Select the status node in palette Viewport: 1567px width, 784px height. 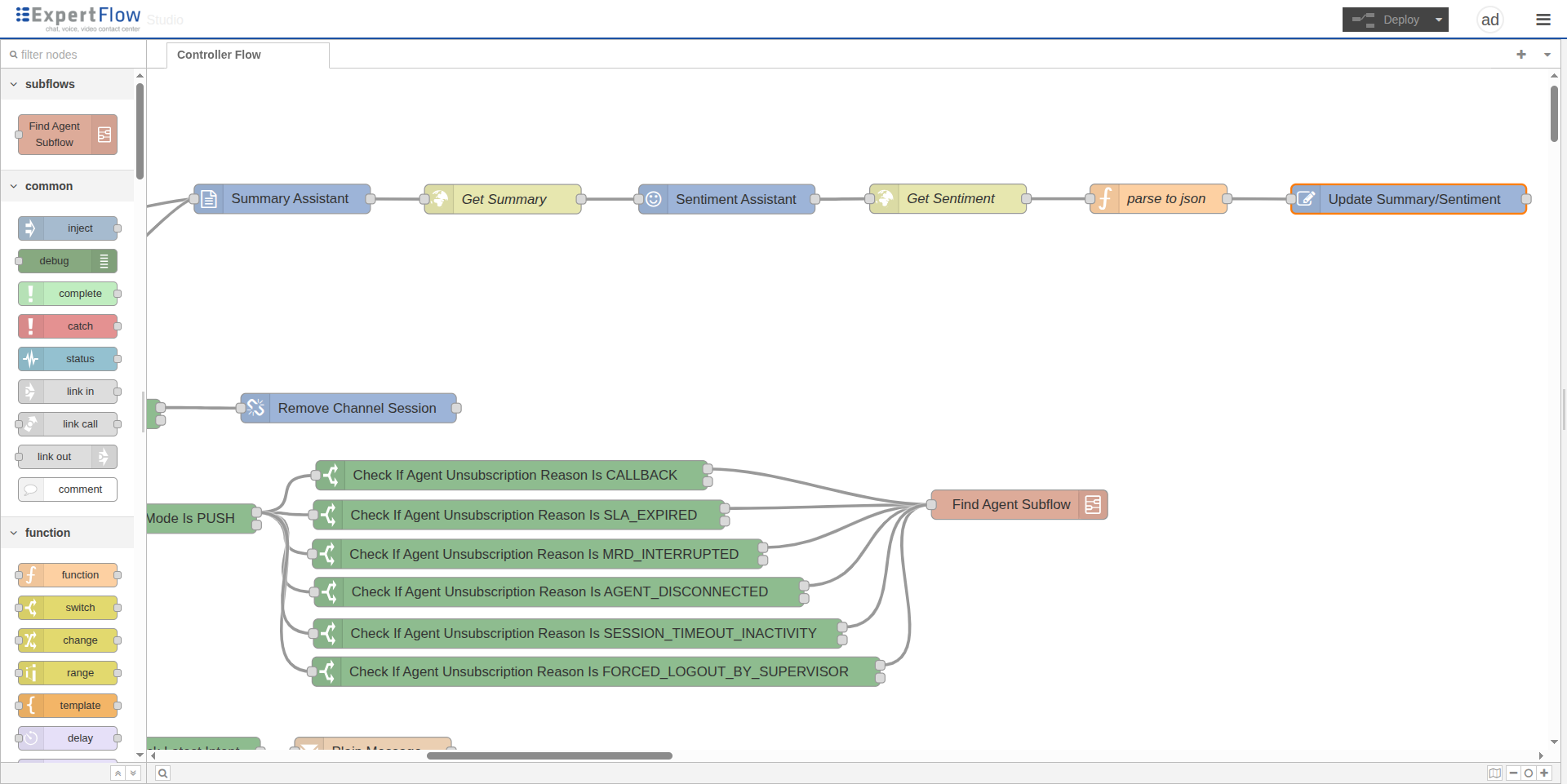click(x=68, y=359)
